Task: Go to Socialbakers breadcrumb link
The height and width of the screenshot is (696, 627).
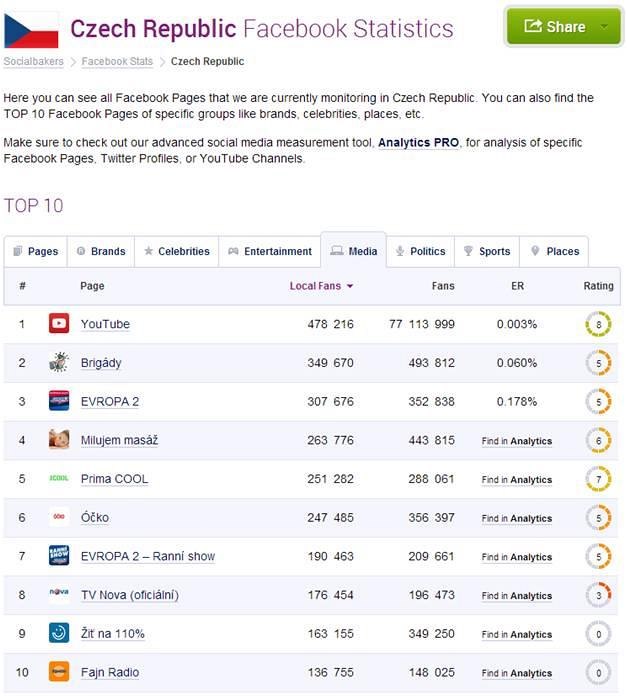Action: click(34, 62)
